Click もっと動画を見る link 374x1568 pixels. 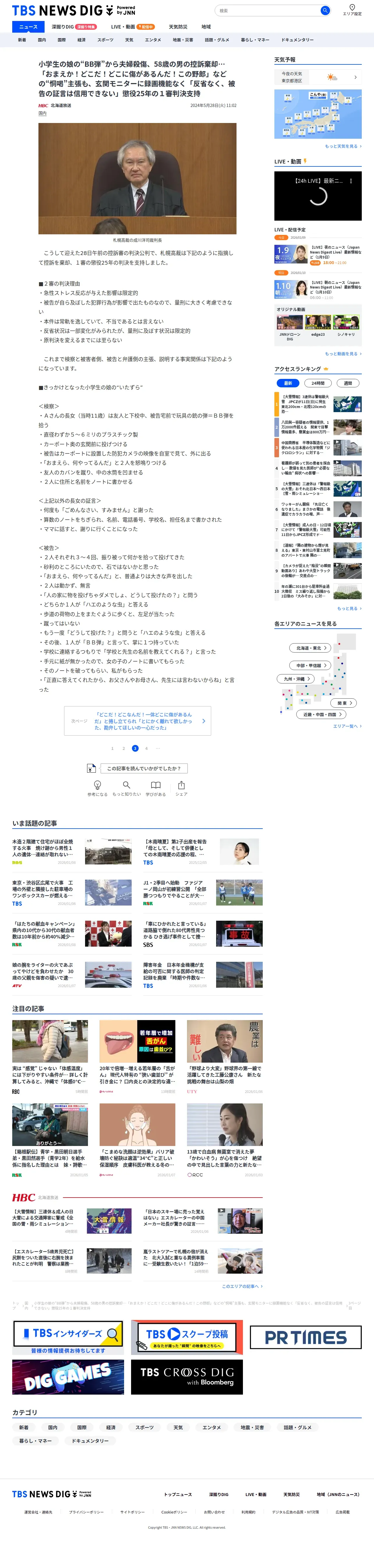click(343, 354)
